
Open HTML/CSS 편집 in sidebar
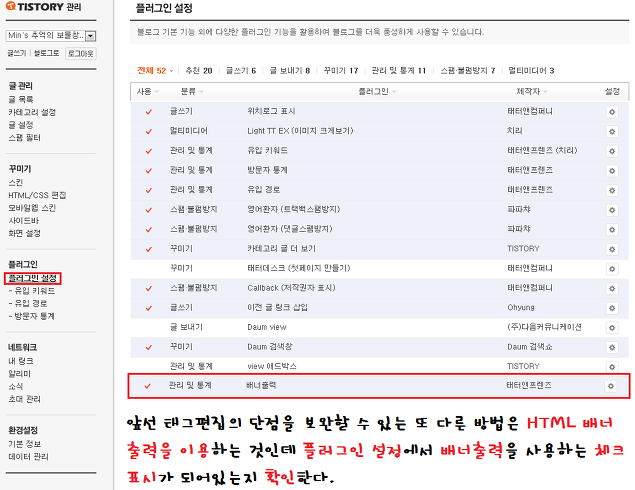37,195
